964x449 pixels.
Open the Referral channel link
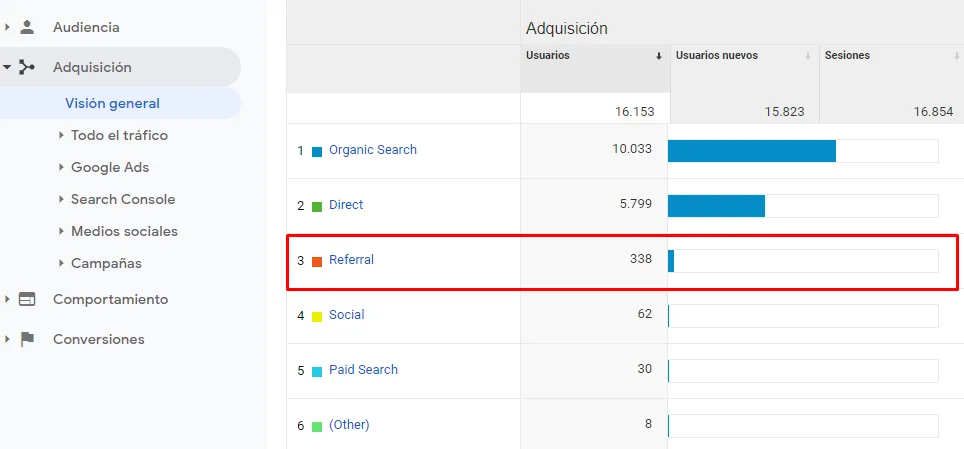[351, 260]
